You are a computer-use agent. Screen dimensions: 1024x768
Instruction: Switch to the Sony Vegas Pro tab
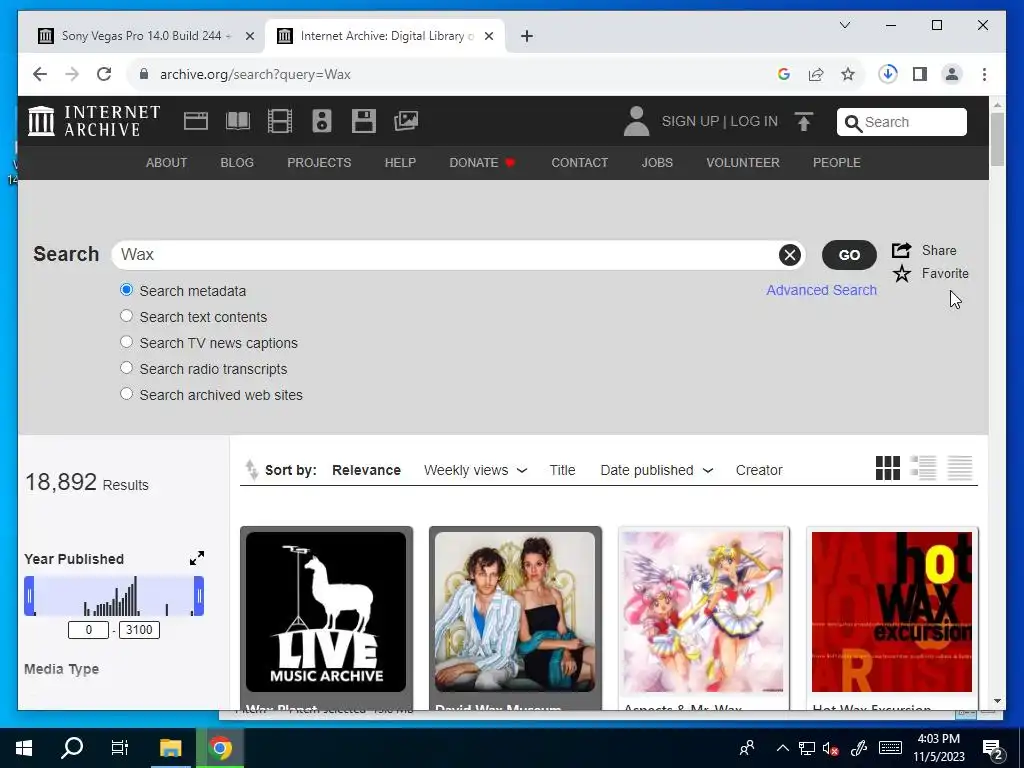coord(146,36)
